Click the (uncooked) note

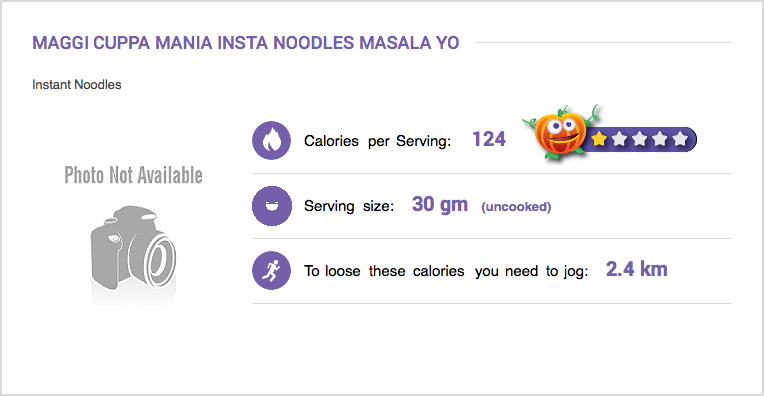click(x=516, y=207)
